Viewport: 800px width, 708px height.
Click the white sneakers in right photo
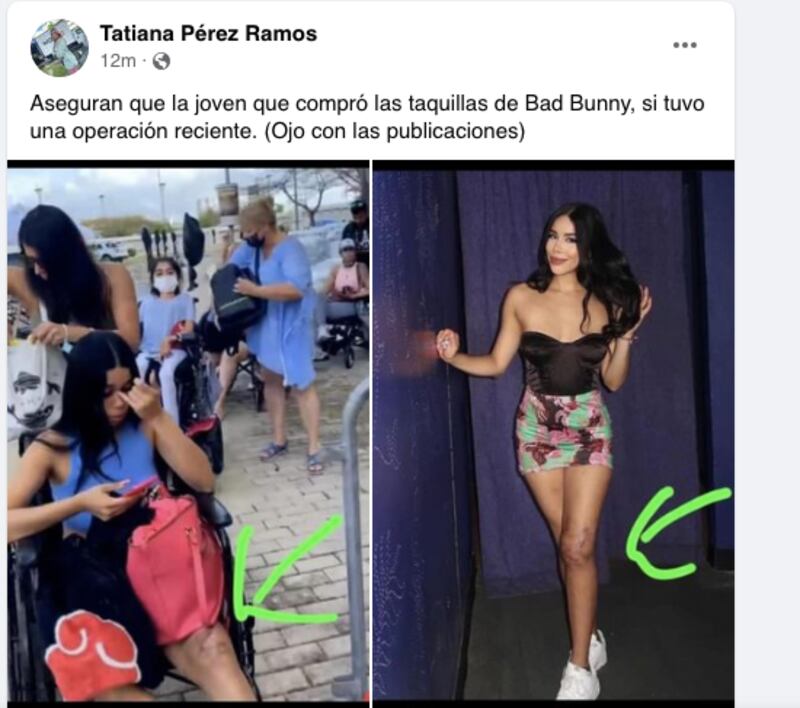[x=583, y=668]
